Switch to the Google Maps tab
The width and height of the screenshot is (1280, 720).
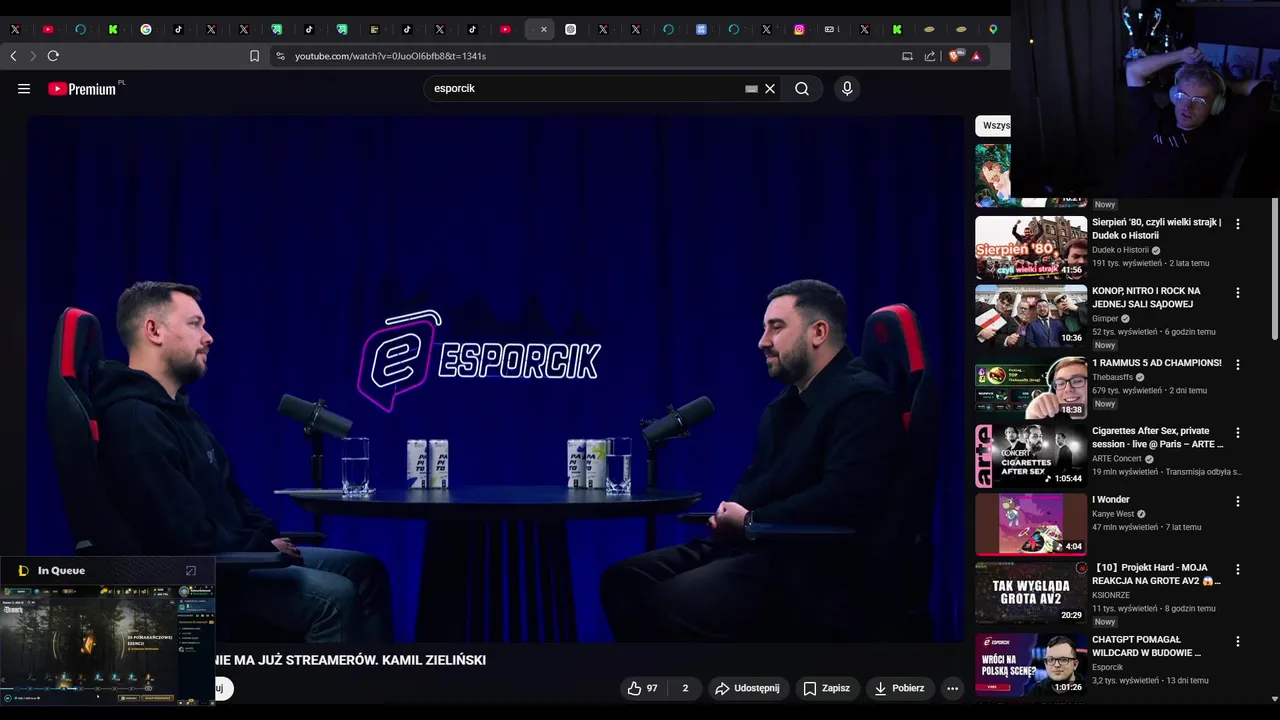pos(993,30)
